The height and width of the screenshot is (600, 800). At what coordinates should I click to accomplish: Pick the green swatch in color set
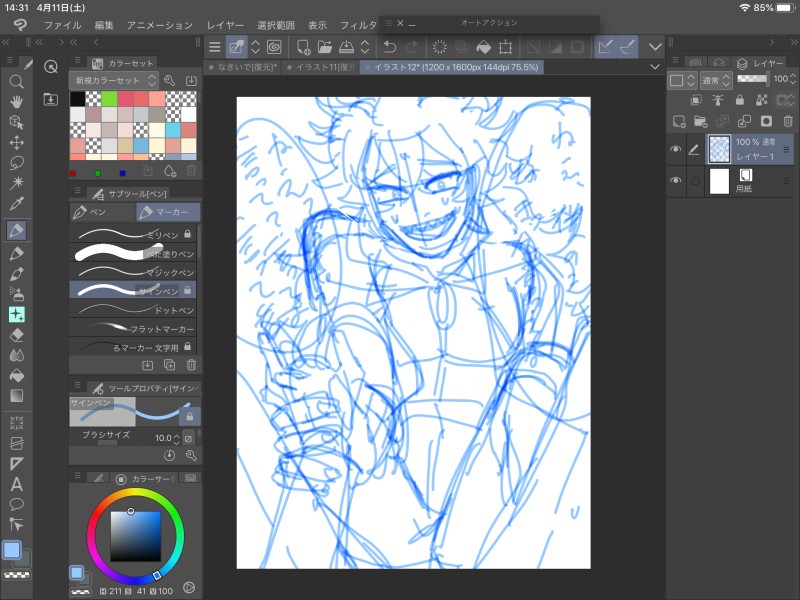click(x=109, y=99)
